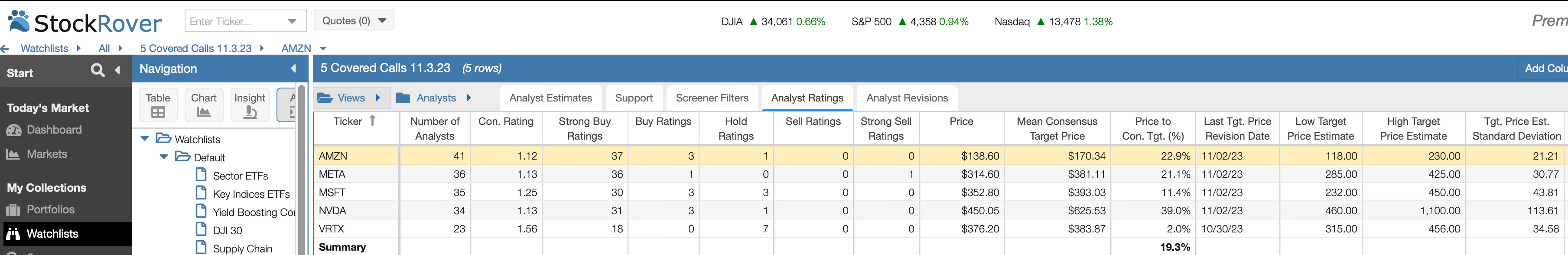This screenshot has height=255, width=1568.
Task: Click the Analysts folder icon
Action: (x=403, y=98)
